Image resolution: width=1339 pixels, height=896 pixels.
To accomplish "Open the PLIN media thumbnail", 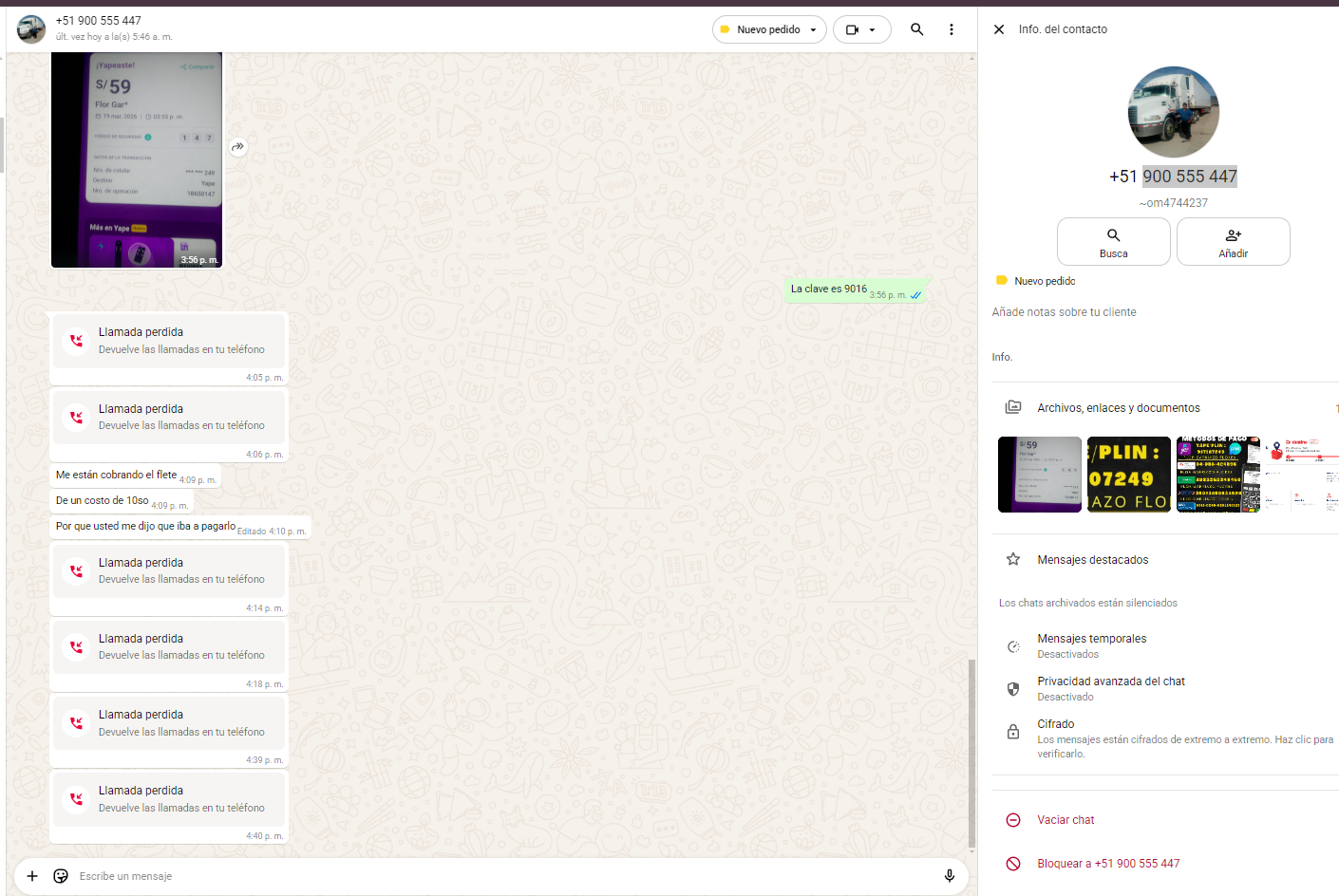I will click(1128, 475).
